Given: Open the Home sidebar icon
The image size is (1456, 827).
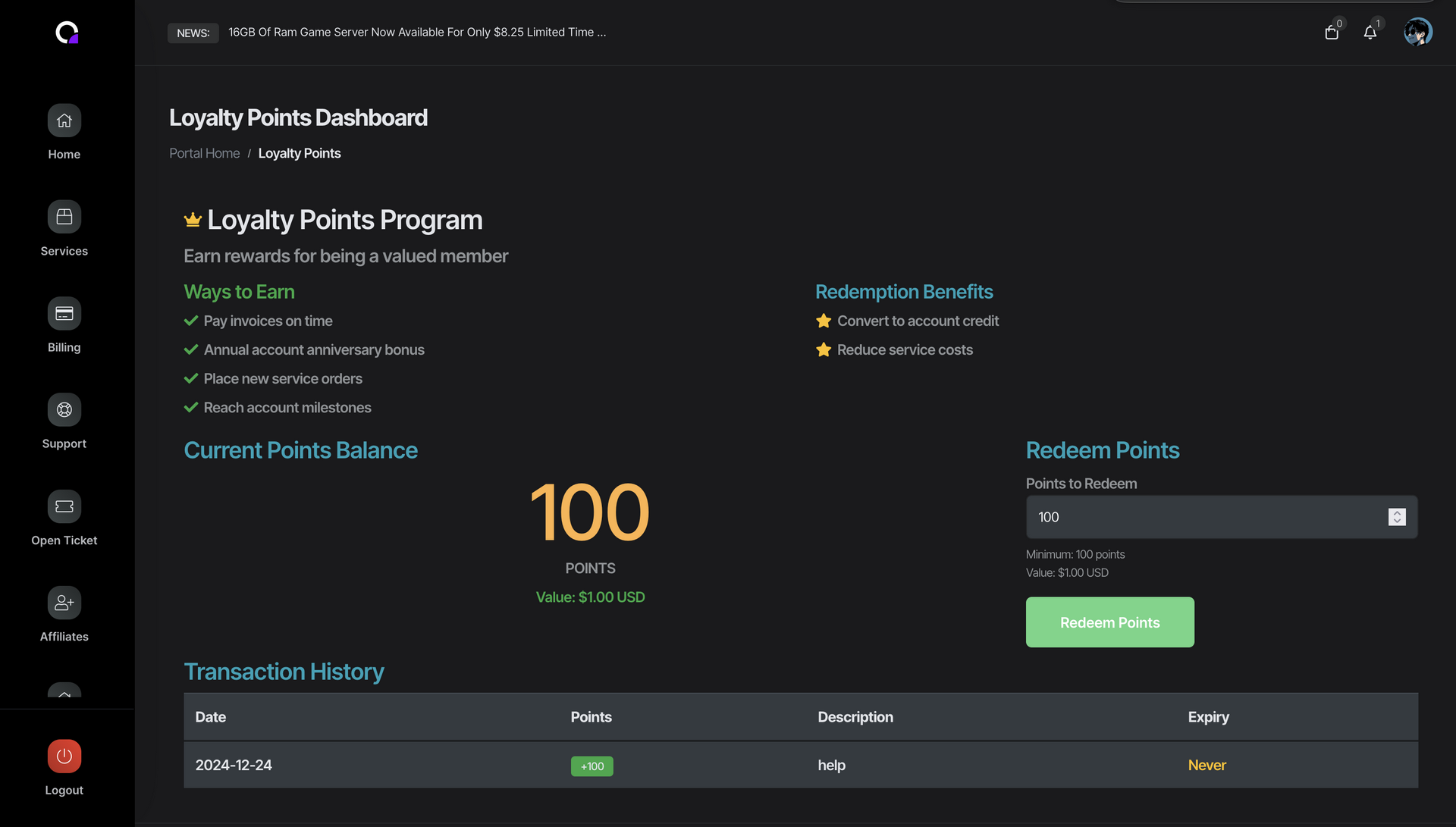Looking at the screenshot, I should coord(64,121).
